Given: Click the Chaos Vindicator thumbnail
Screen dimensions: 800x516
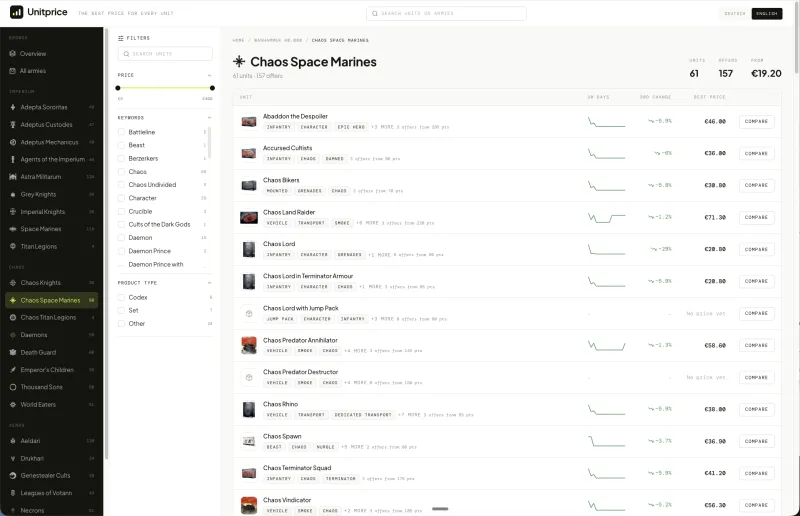Looking at the screenshot, I should (249, 505).
